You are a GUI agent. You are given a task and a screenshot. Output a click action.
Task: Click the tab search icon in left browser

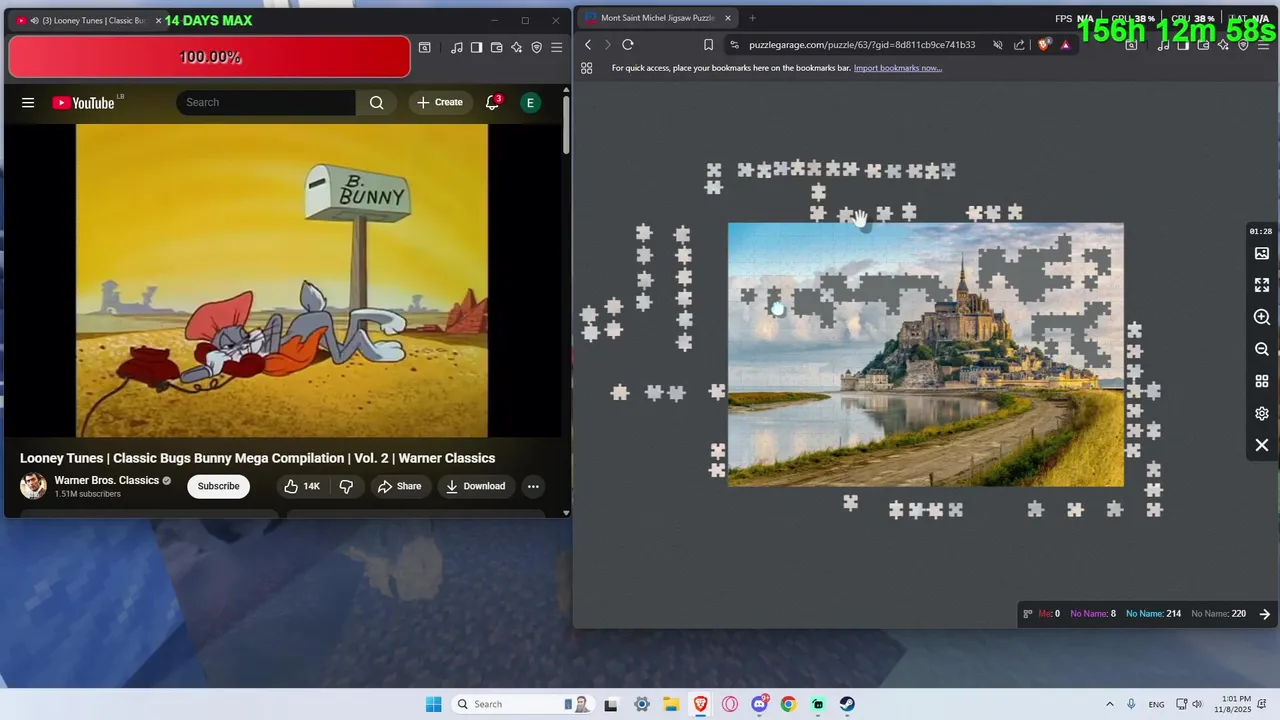(x=425, y=47)
